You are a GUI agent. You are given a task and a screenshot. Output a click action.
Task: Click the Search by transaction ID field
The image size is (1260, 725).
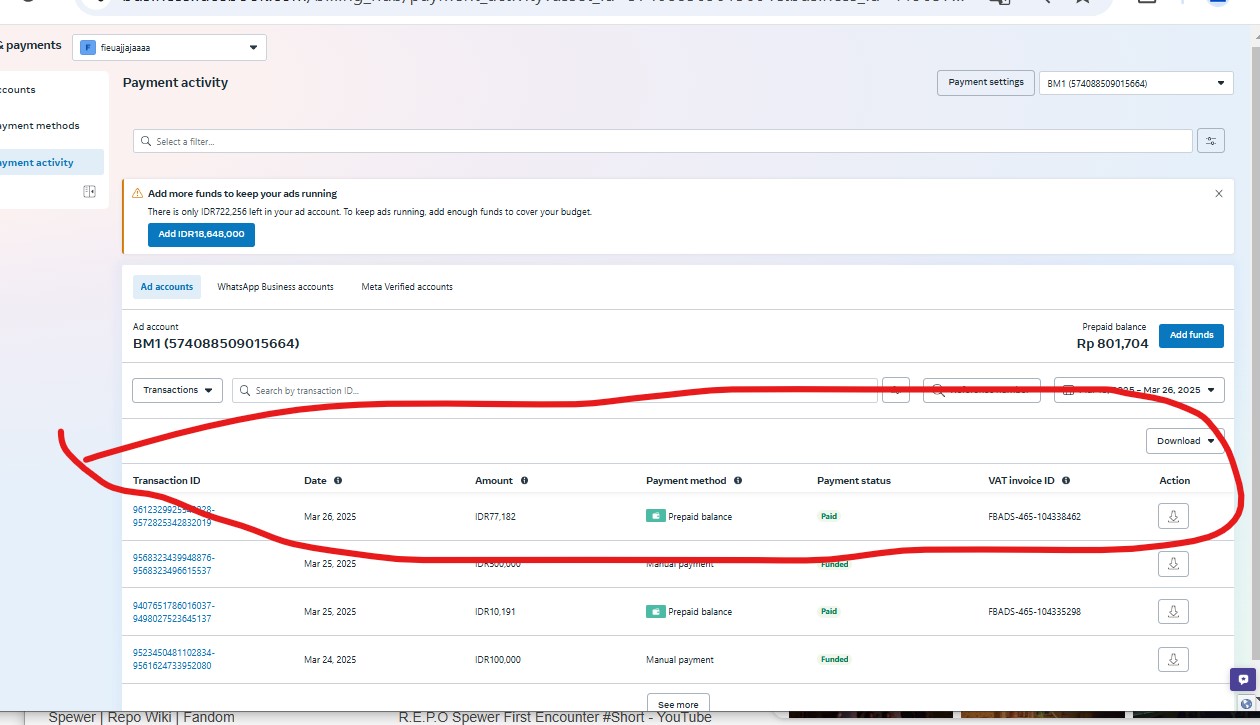coord(555,390)
